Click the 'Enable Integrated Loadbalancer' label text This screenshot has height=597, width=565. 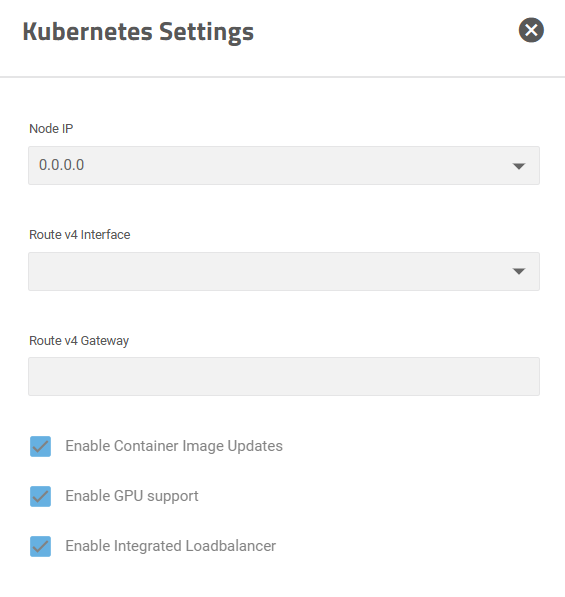point(171,546)
